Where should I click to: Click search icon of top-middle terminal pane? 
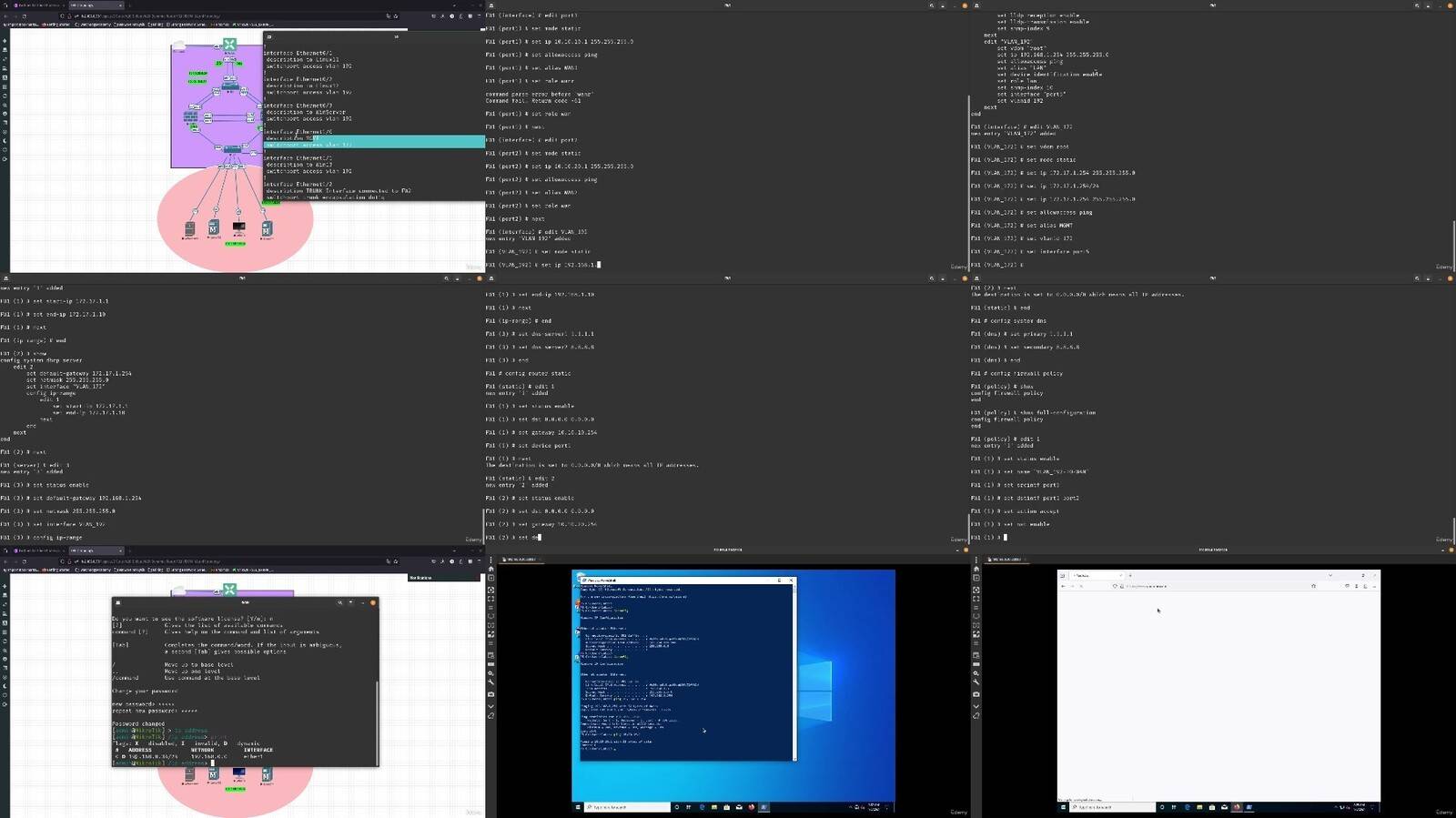[x=931, y=5]
